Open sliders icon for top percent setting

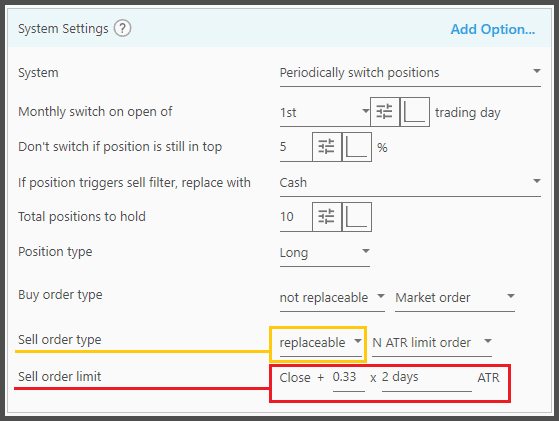327,147
